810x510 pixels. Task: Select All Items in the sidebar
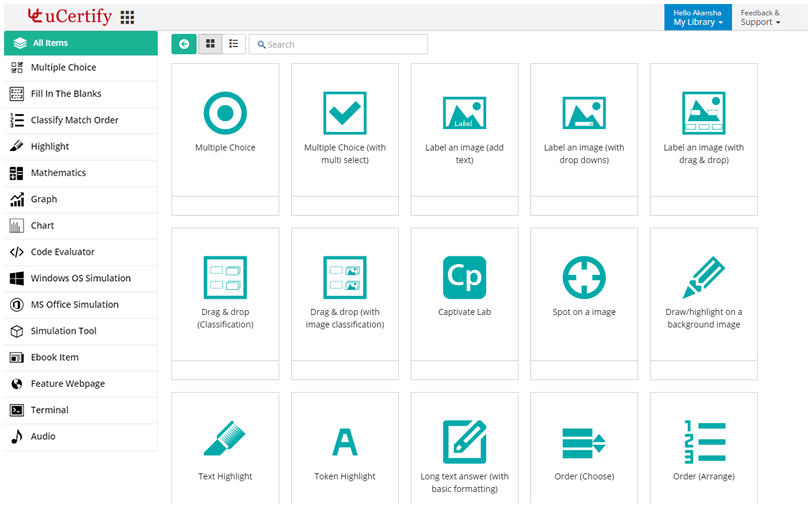81,43
